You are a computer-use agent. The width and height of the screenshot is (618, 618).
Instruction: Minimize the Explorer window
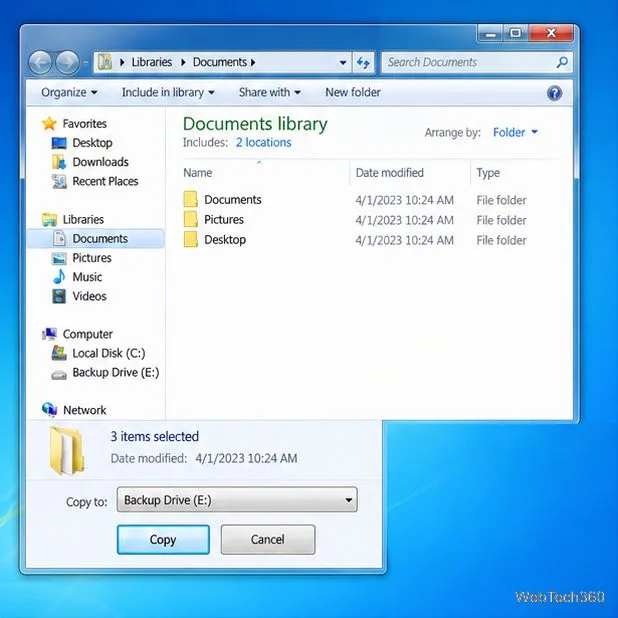coord(490,34)
